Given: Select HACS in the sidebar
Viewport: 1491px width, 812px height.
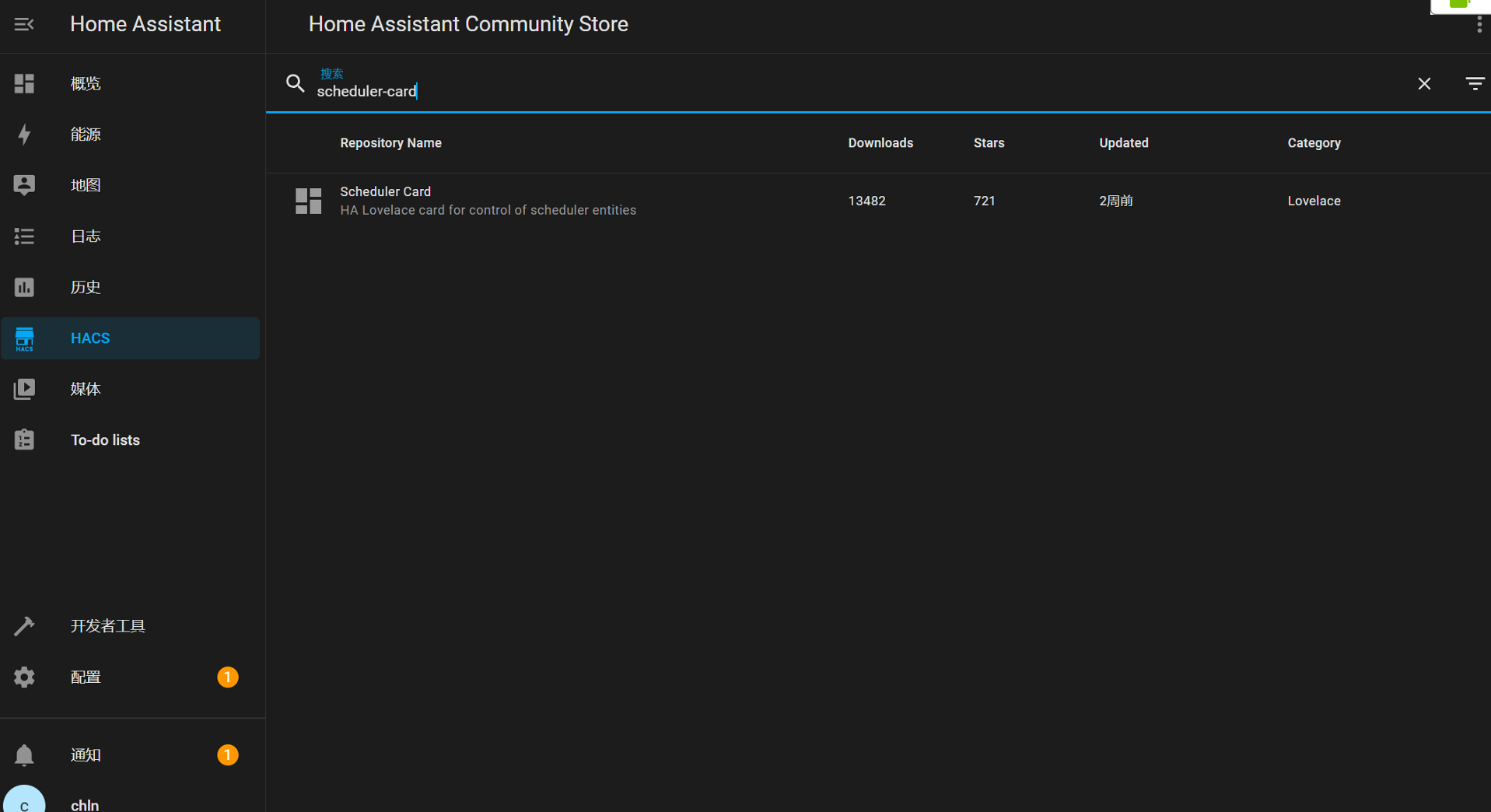Looking at the screenshot, I should click(x=131, y=338).
